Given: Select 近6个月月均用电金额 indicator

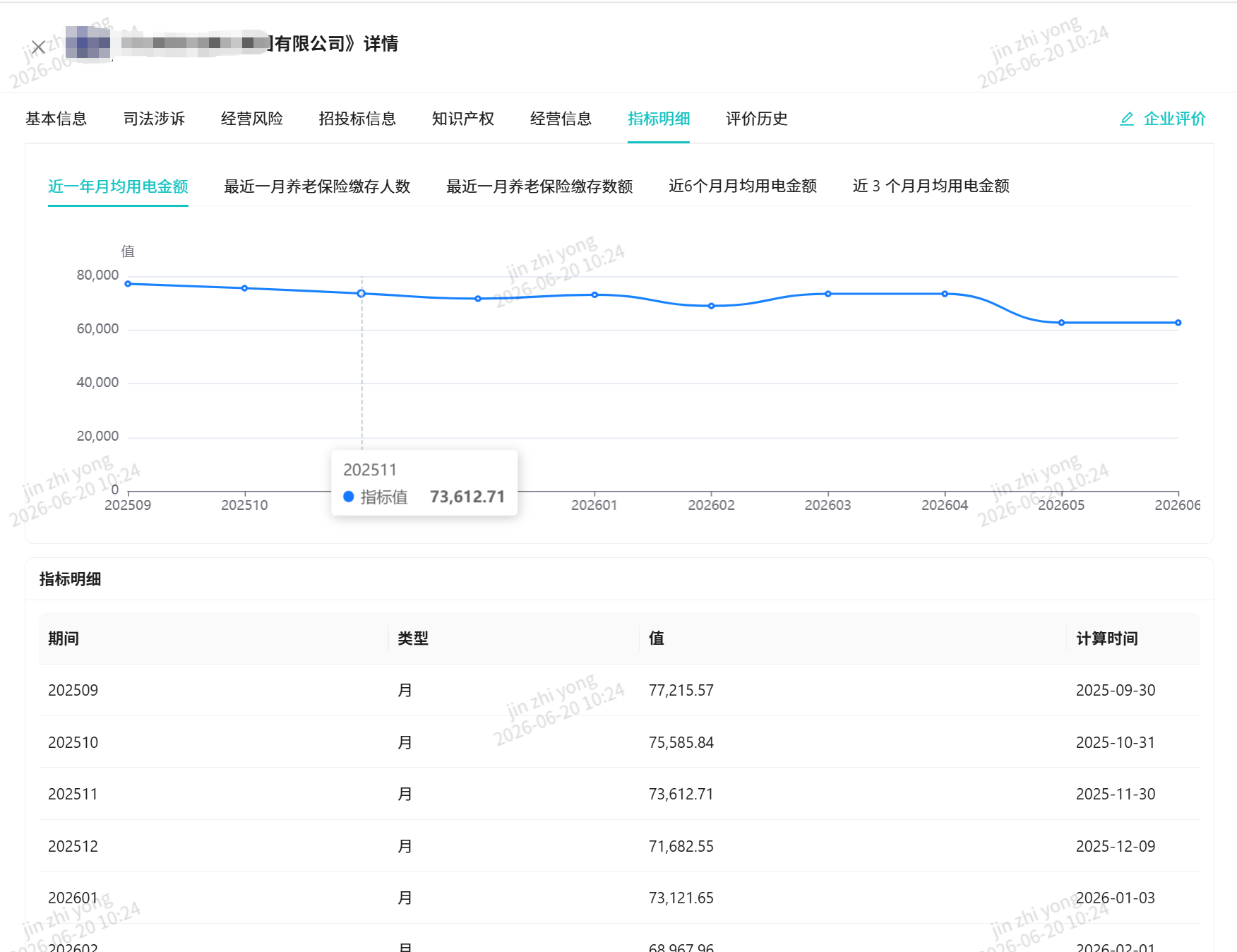Looking at the screenshot, I should [743, 186].
